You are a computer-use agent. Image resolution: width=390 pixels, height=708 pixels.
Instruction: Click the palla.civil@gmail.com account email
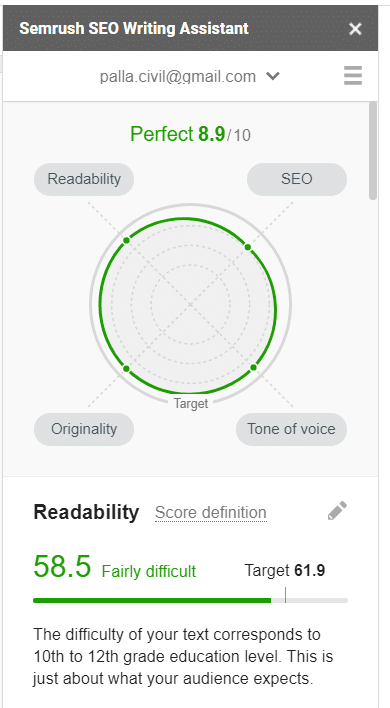pyautogui.click(x=178, y=76)
